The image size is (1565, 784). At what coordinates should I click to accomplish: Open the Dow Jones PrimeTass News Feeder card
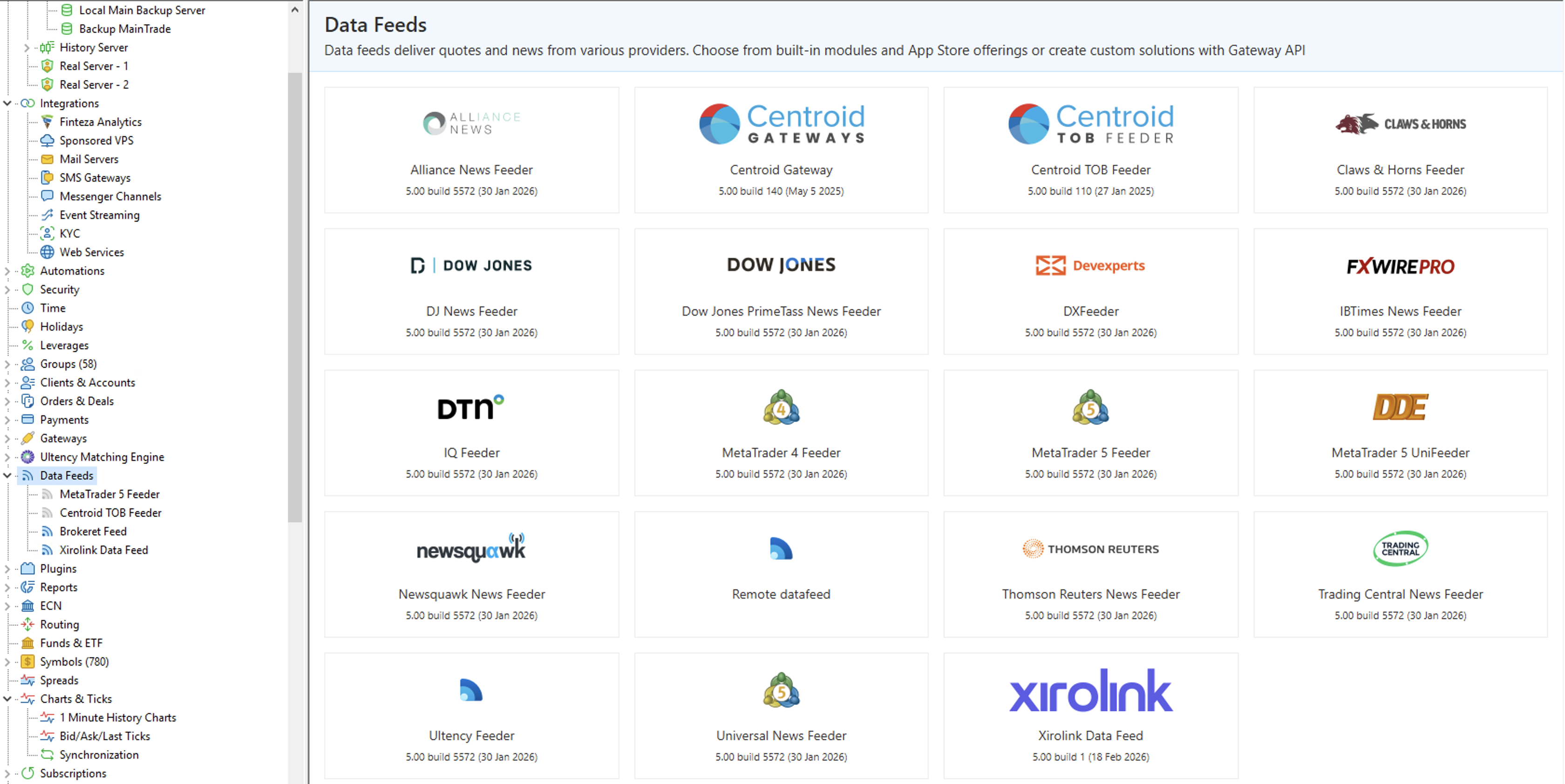click(x=781, y=291)
